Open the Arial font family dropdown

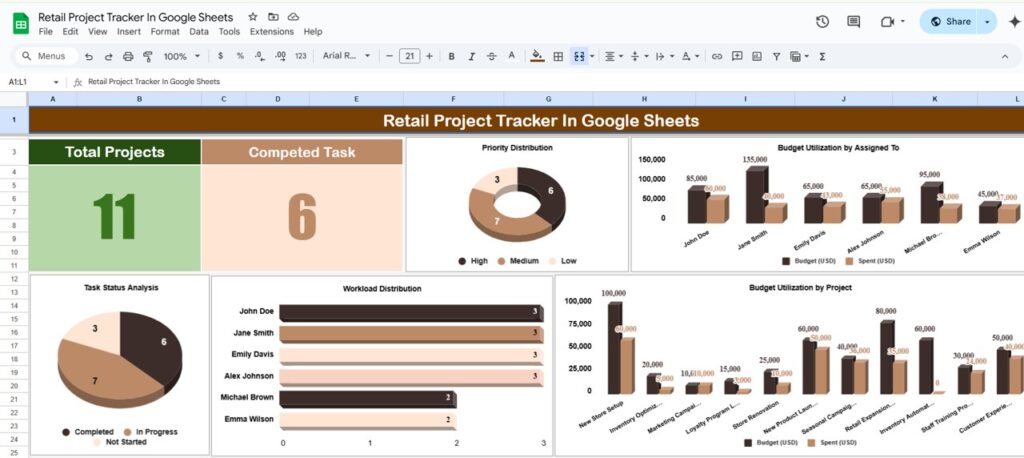[x=346, y=56]
